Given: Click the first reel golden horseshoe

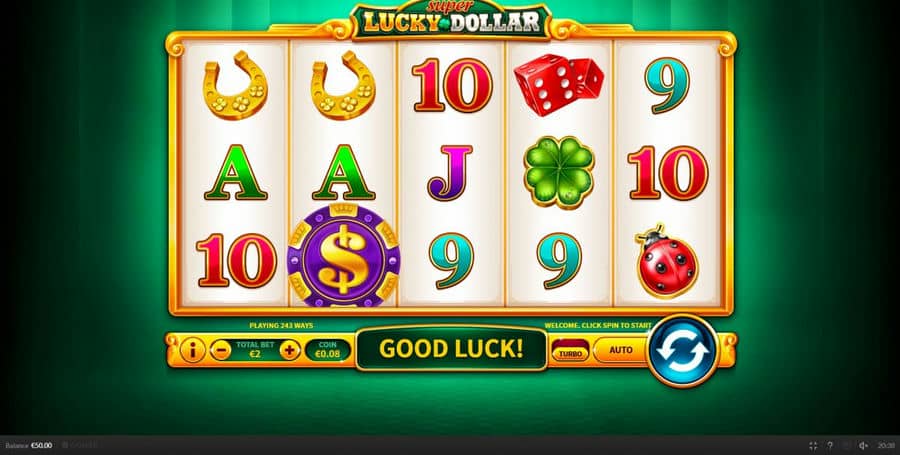Looking at the screenshot, I should tap(235, 85).
